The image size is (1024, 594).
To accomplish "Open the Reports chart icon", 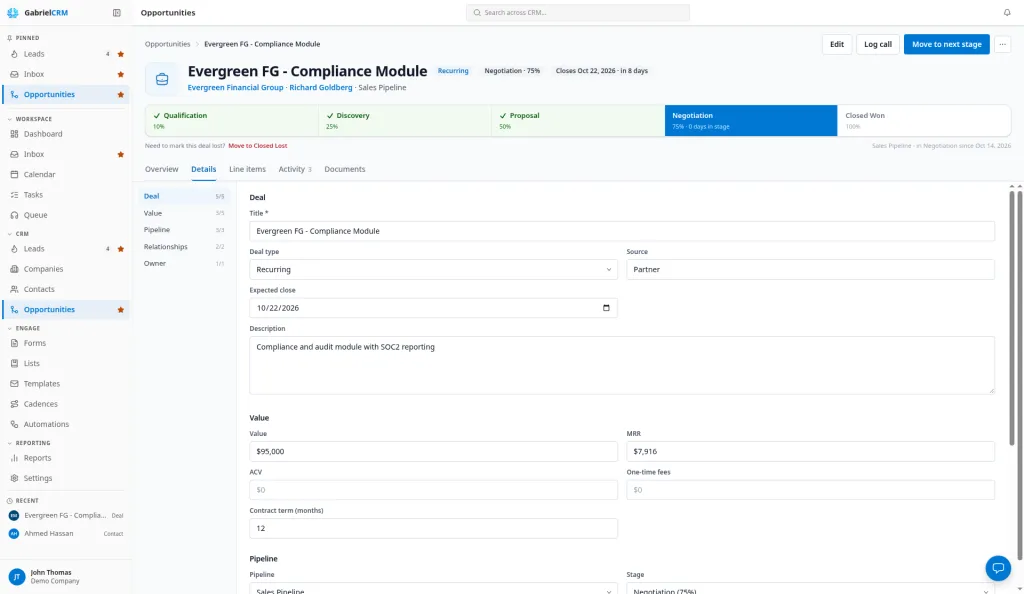I will point(14,458).
